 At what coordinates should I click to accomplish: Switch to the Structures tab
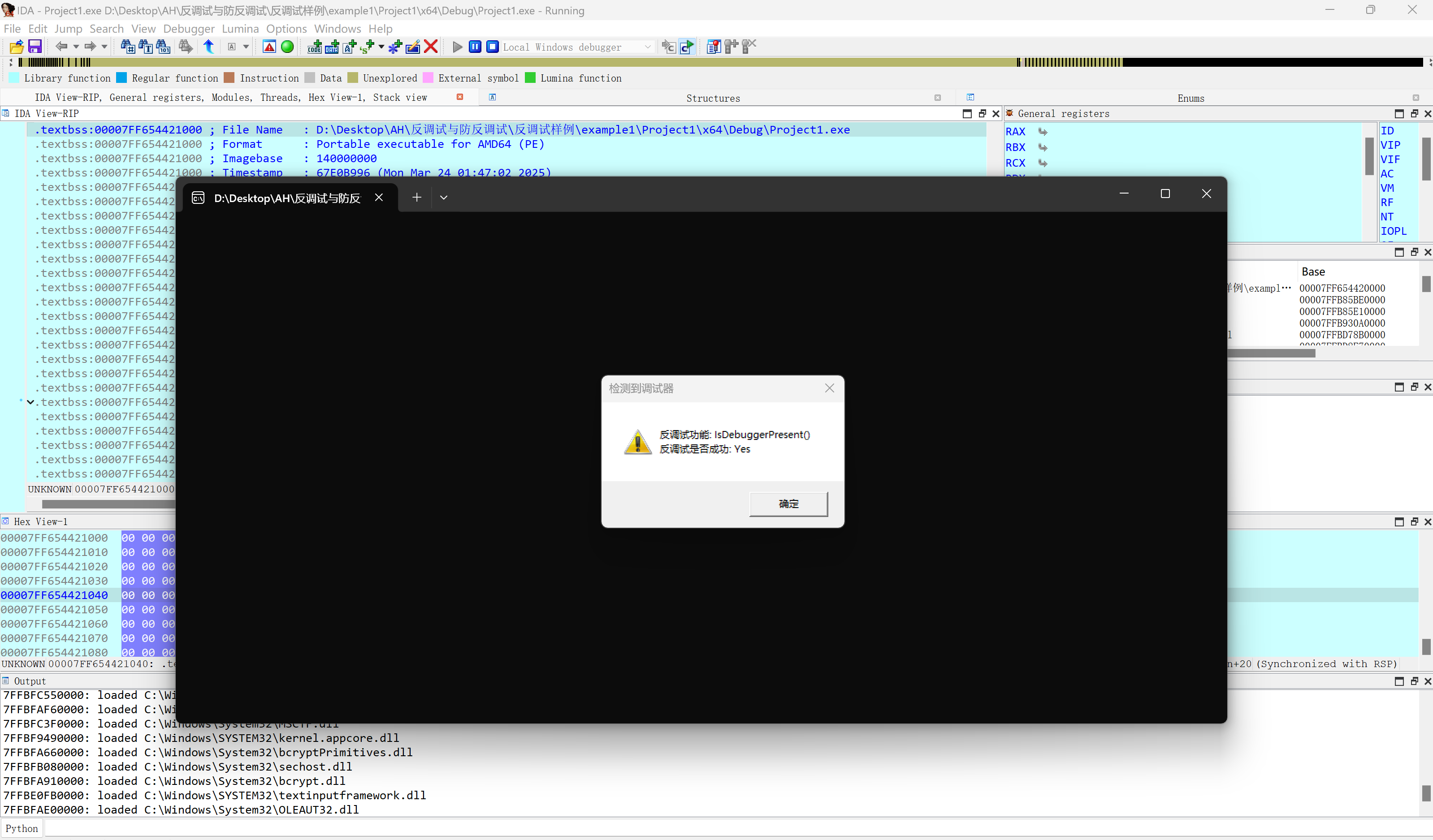[713, 98]
